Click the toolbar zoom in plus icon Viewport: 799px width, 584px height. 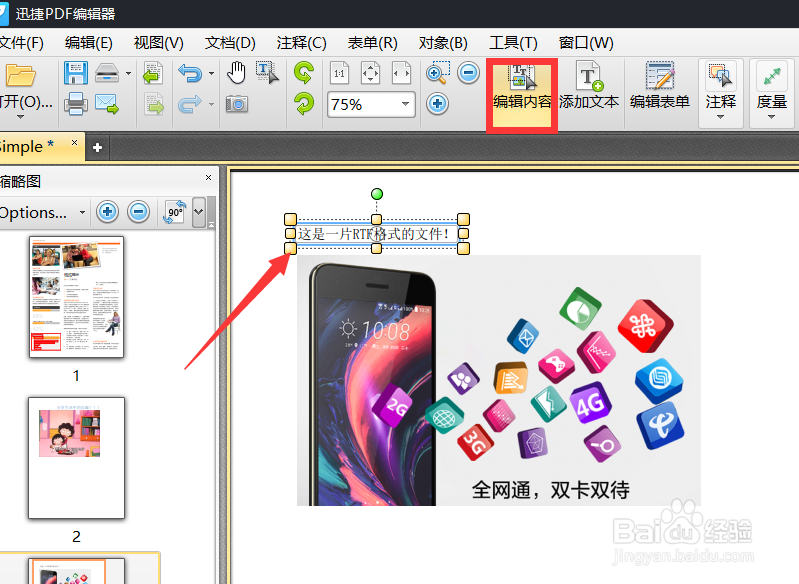click(x=437, y=104)
